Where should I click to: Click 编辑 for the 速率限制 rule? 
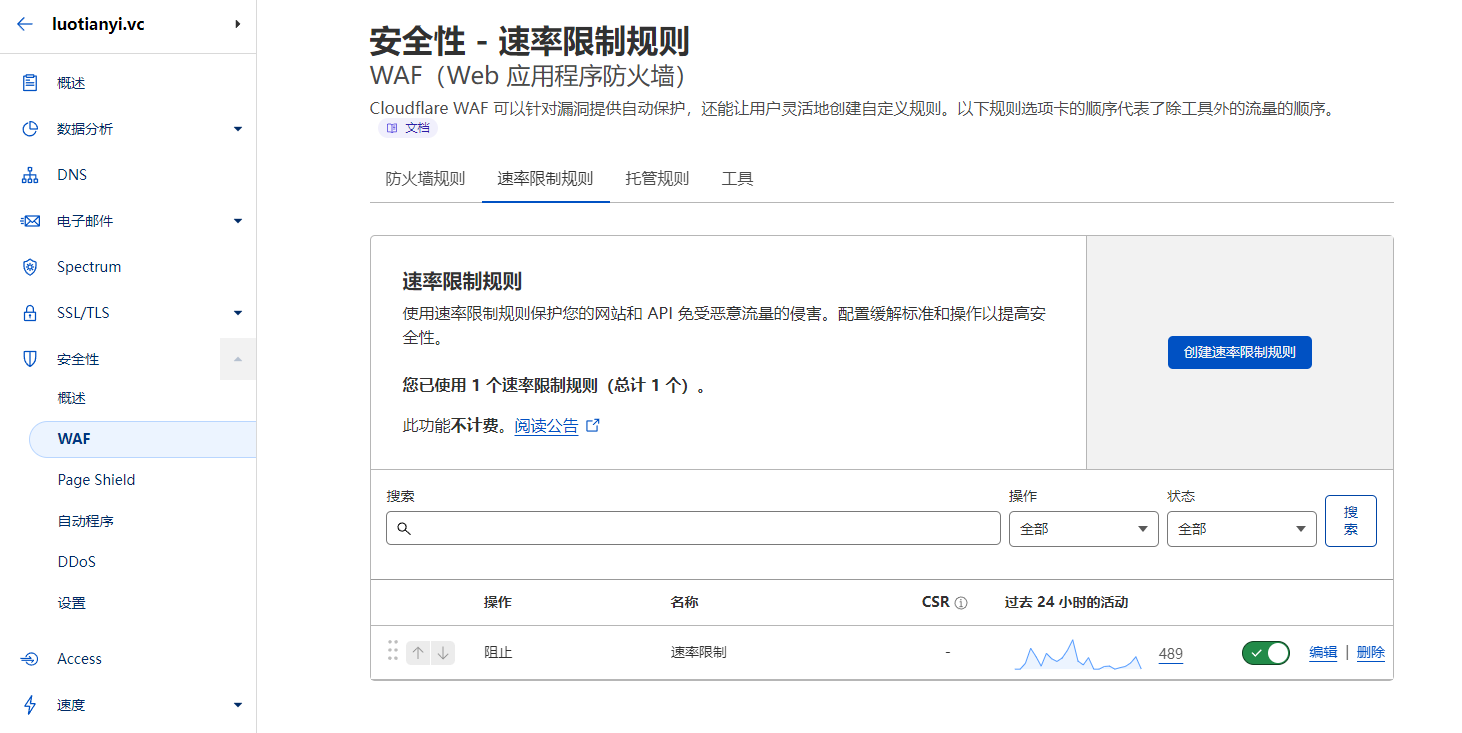[1323, 653]
